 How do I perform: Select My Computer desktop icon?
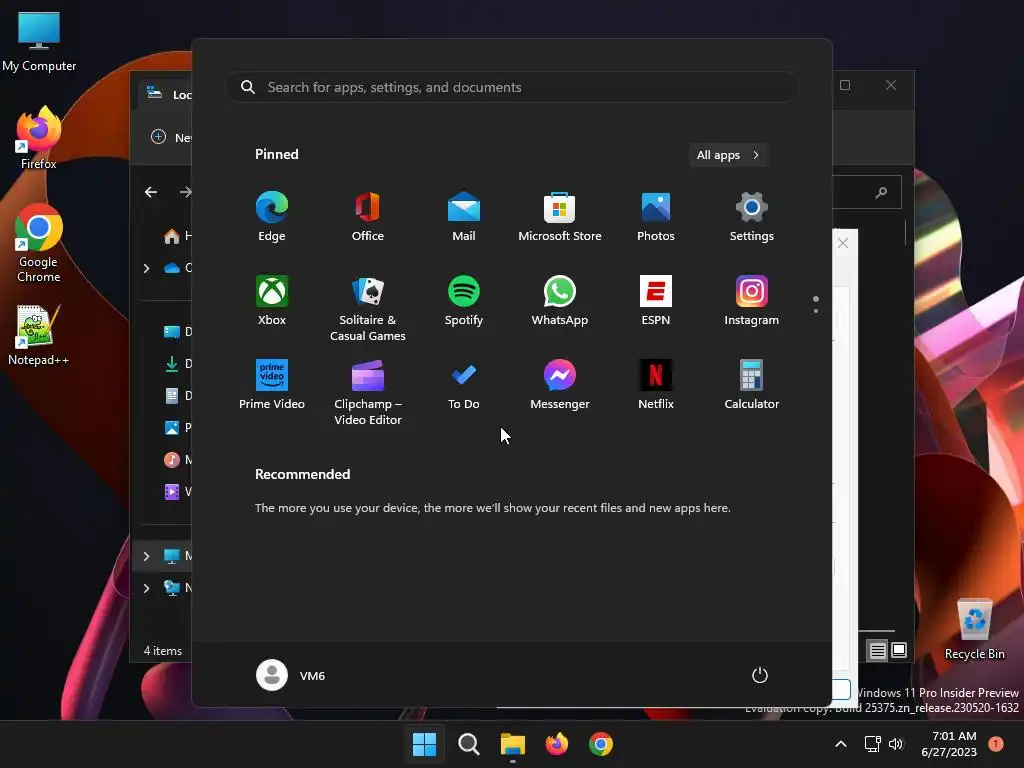[39, 42]
